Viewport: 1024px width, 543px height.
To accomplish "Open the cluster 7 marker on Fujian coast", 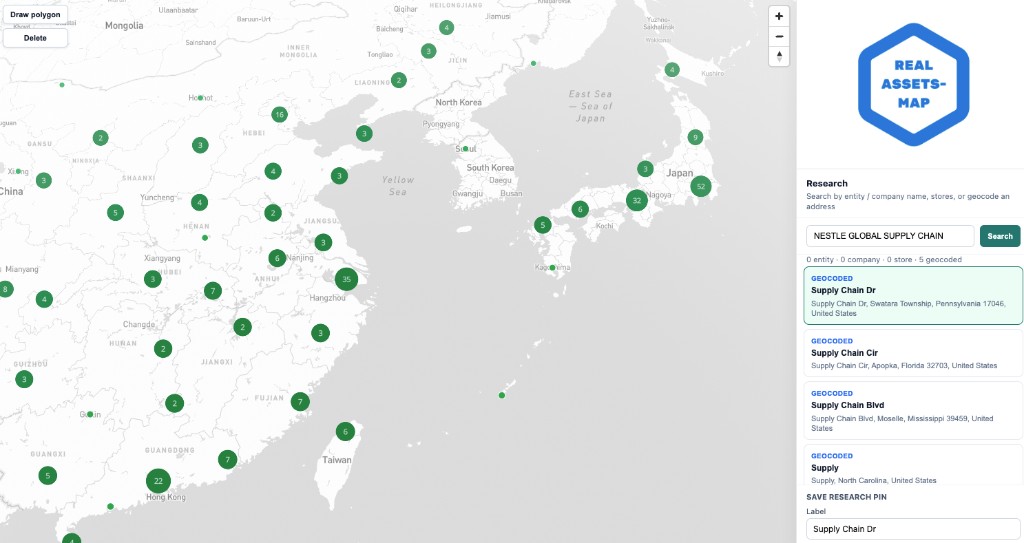I will click(300, 402).
